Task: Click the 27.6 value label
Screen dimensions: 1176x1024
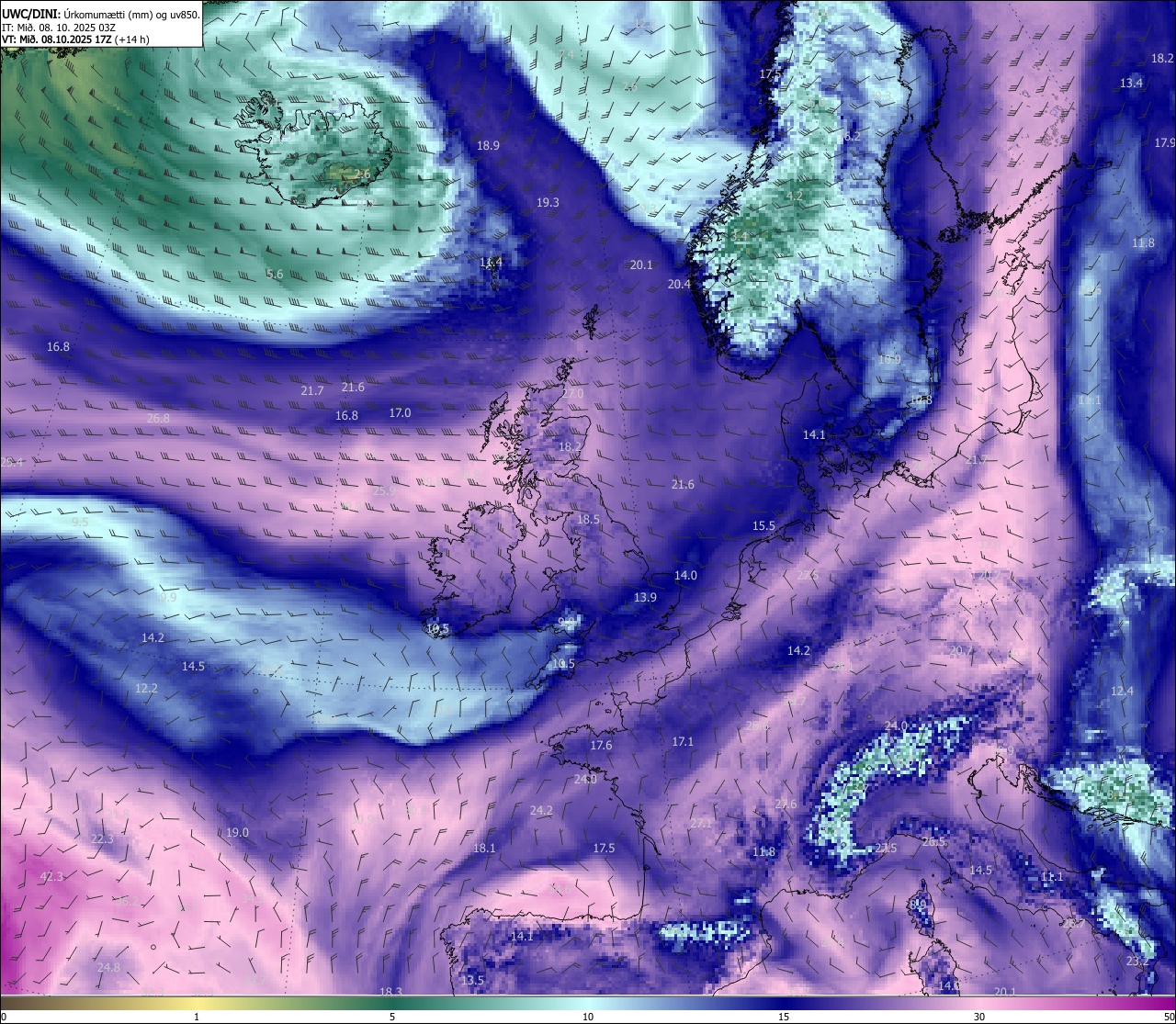Action: point(786,804)
